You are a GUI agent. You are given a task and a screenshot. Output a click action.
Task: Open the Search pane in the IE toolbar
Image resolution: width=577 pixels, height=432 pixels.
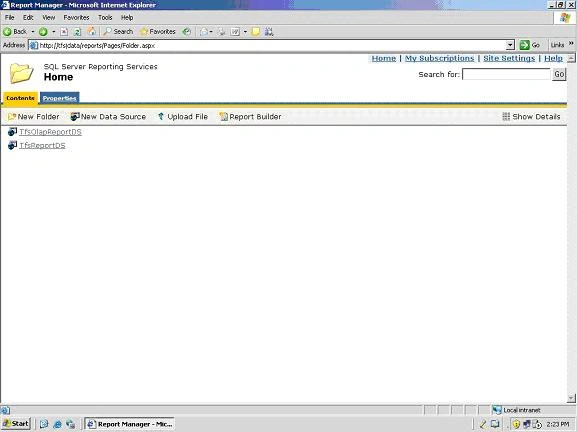click(x=118, y=32)
